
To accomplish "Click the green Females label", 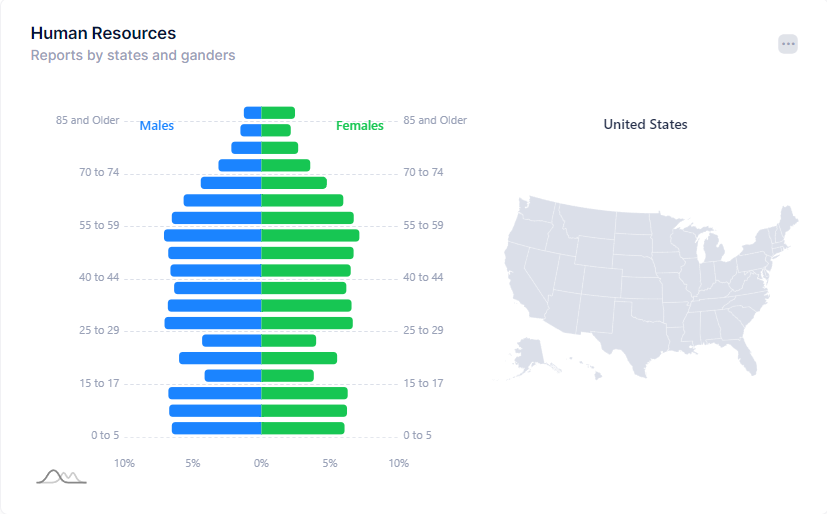I will [x=360, y=126].
